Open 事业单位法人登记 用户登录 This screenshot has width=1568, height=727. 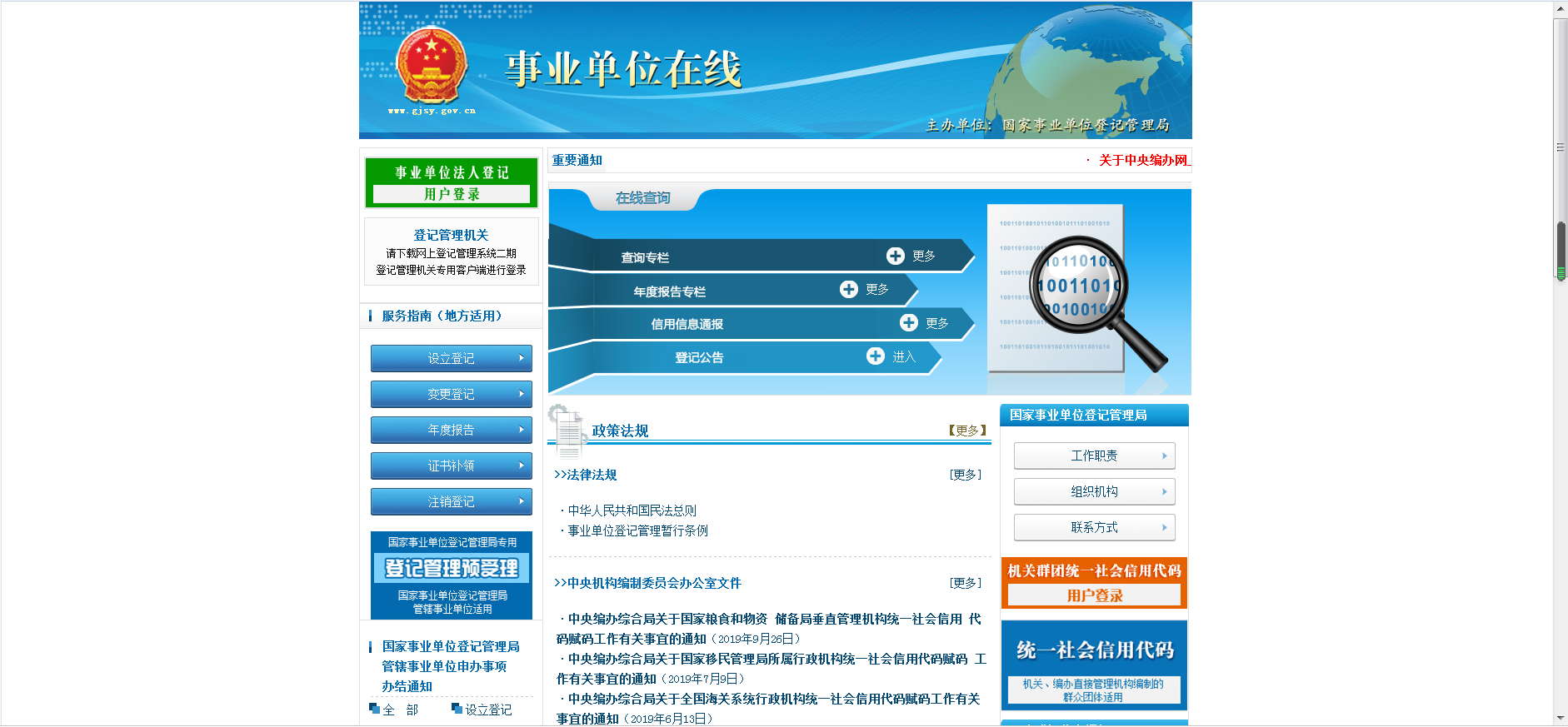pos(452,182)
